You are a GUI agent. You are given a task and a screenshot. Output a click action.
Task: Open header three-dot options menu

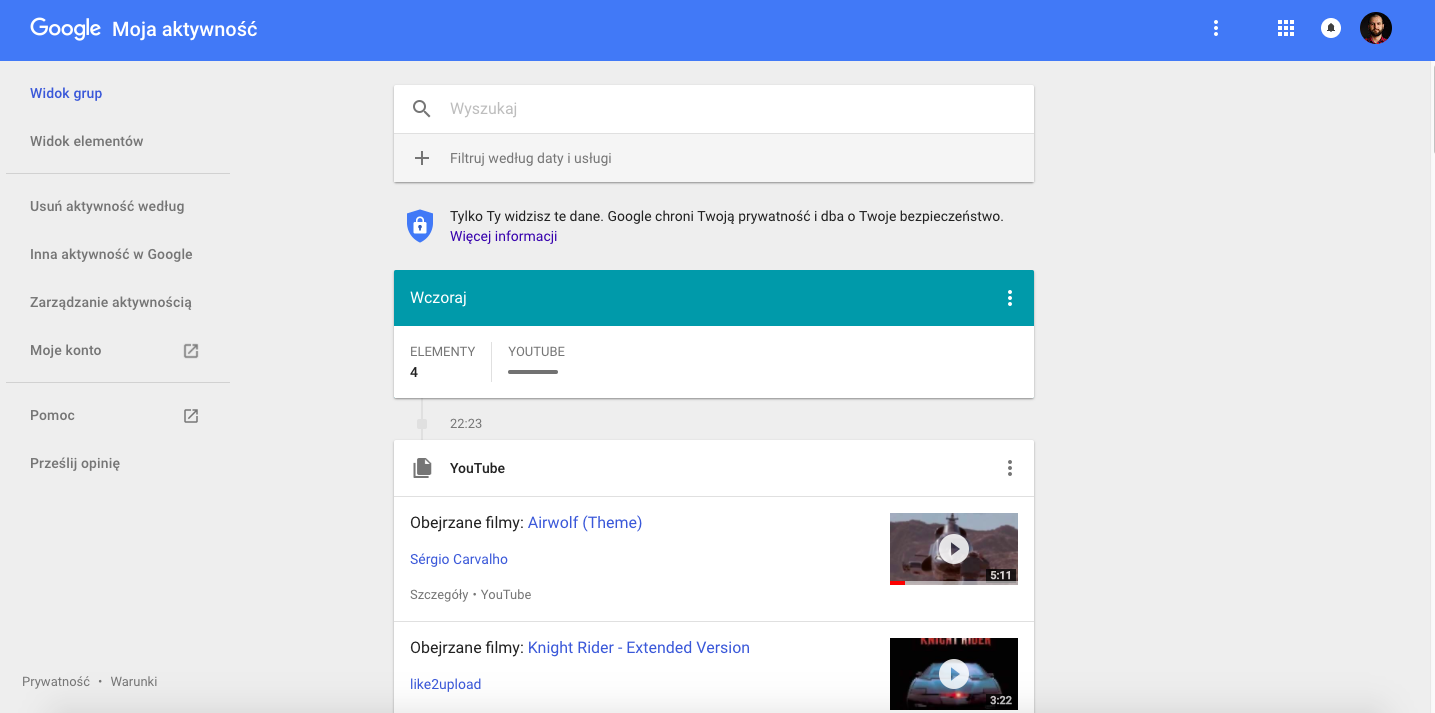coord(1216,29)
